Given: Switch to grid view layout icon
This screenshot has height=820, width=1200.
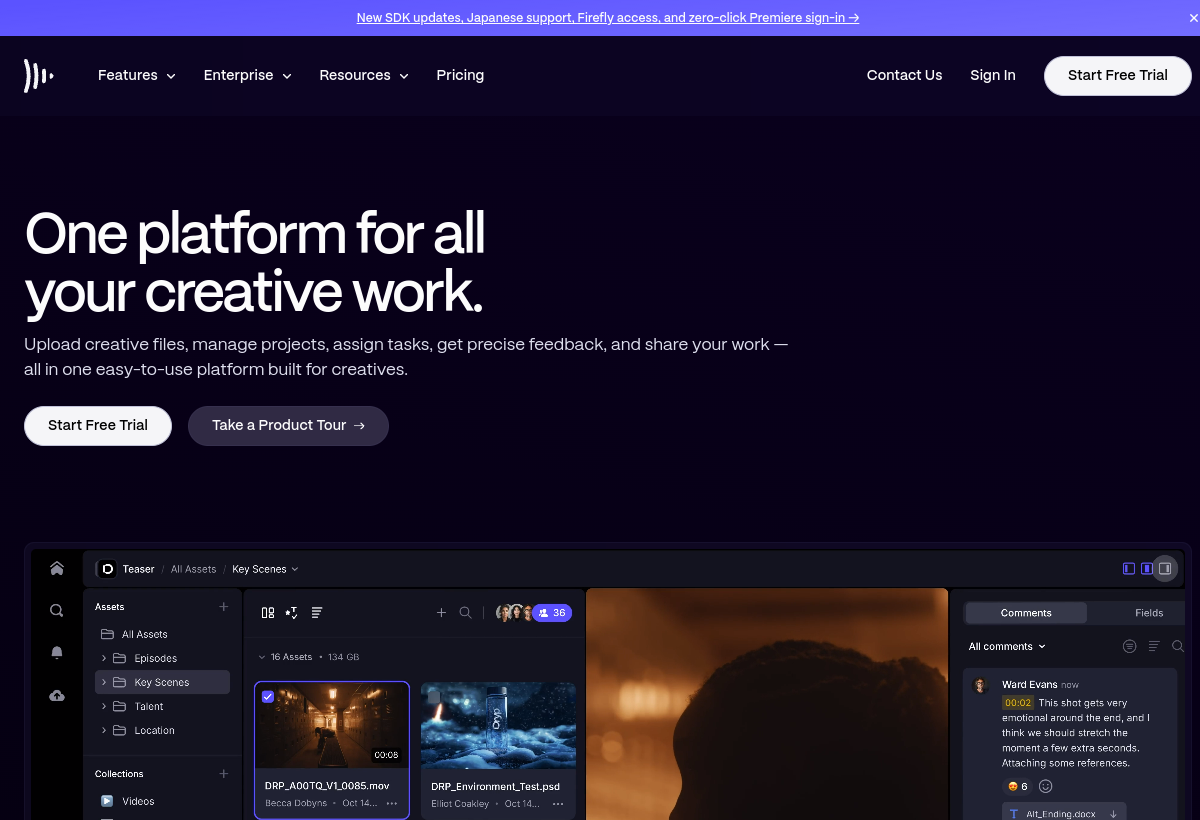Looking at the screenshot, I should click(268, 613).
